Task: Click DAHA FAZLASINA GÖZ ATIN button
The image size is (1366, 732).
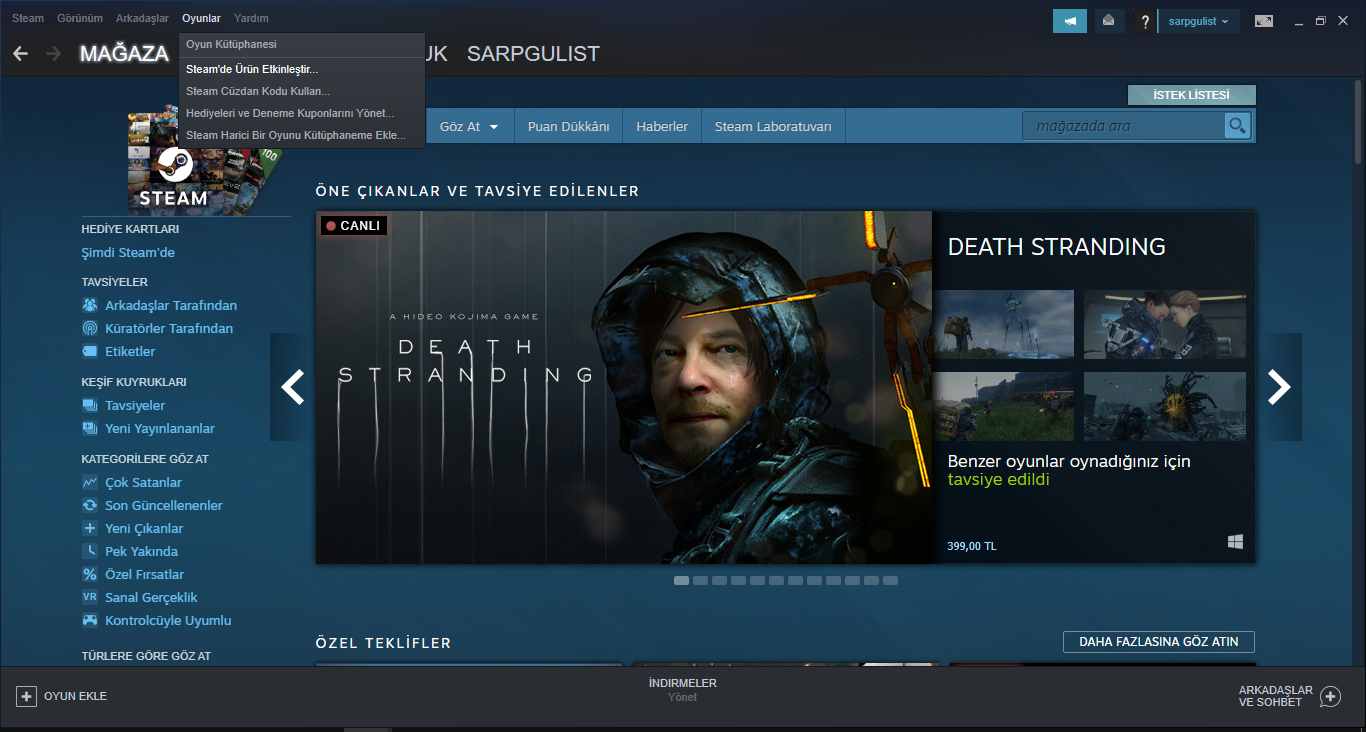Action: pyautogui.click(x=1158, y=642)
